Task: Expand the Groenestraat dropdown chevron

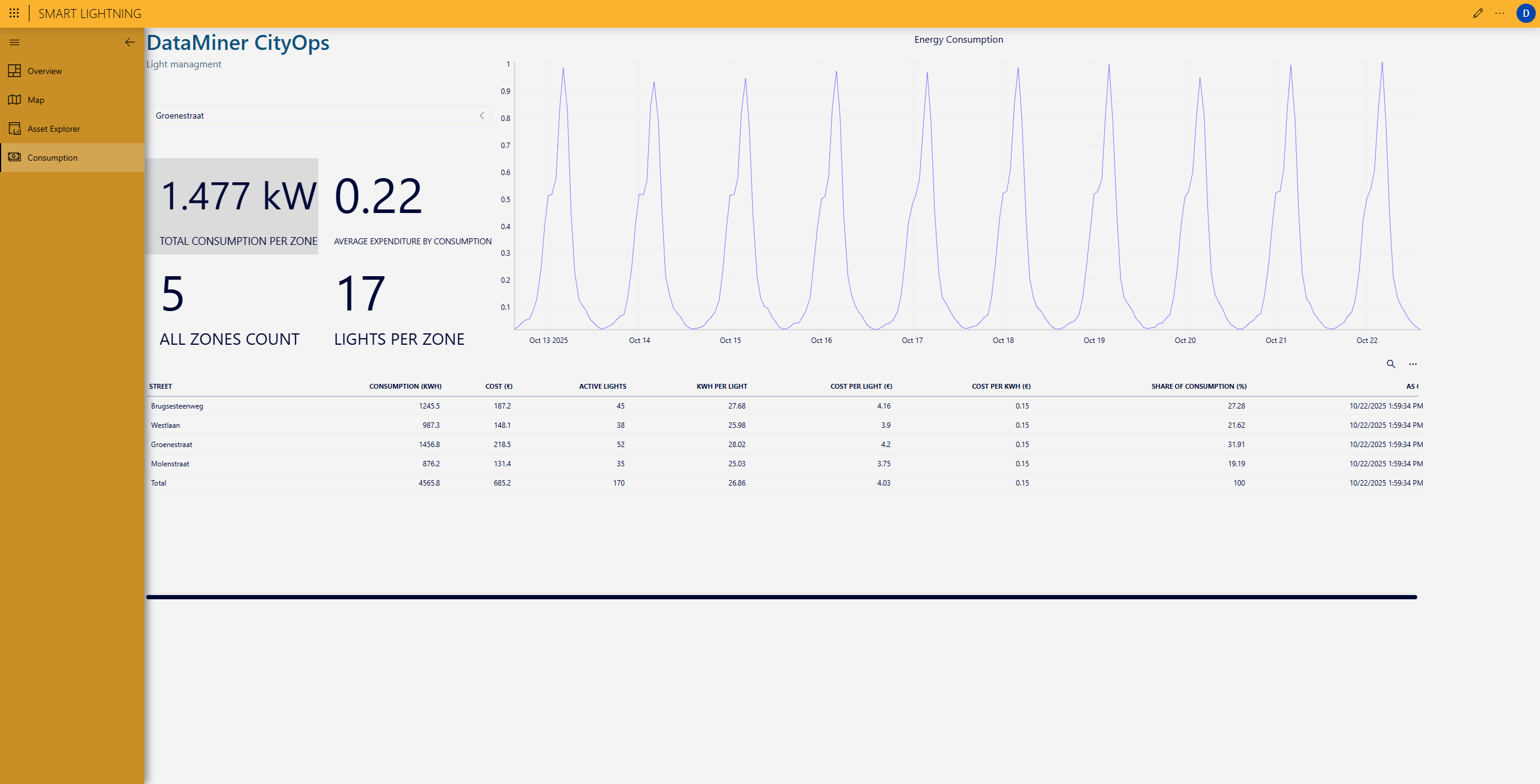Action: (x=481, y=116)
